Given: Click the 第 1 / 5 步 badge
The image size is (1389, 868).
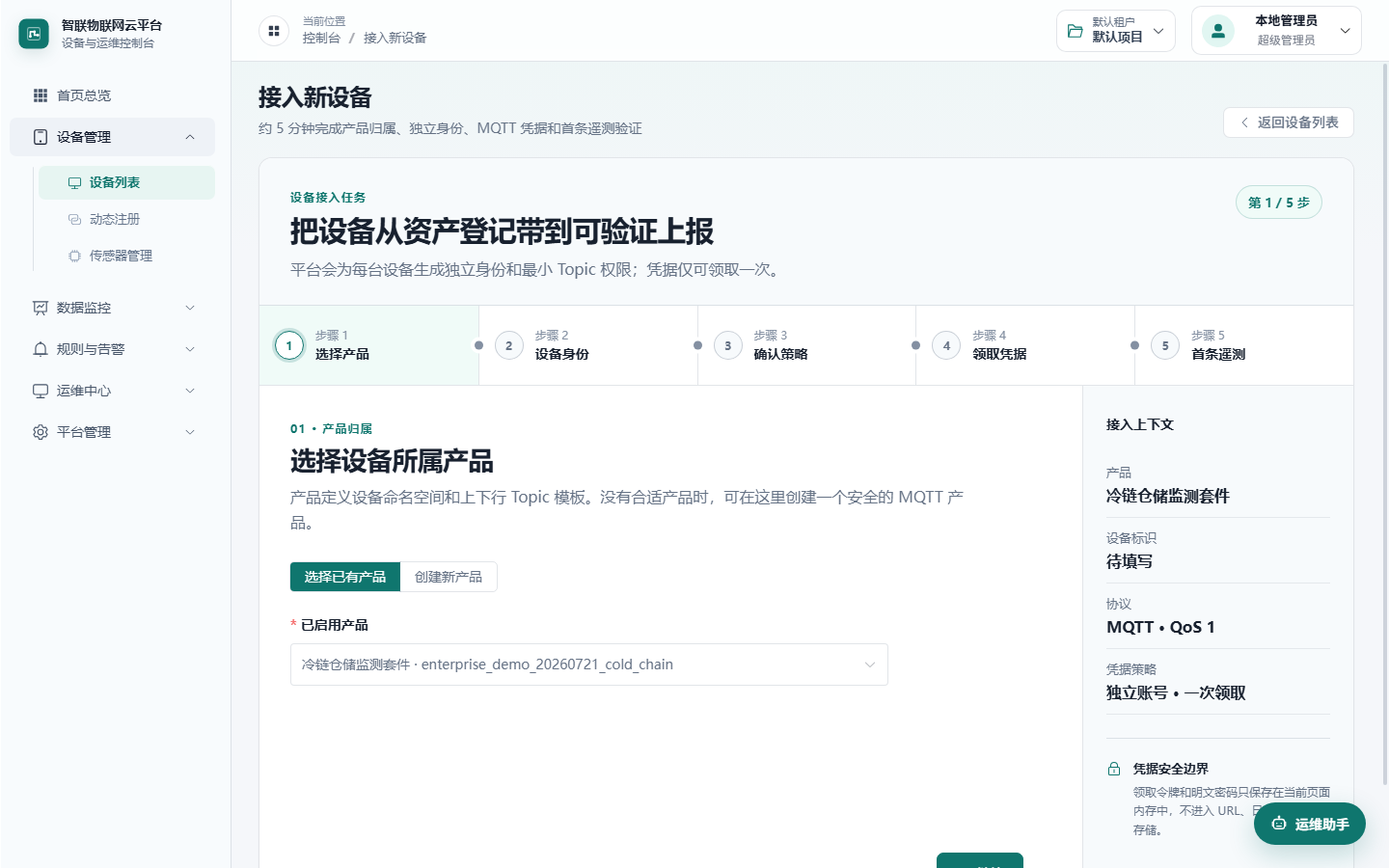Looking at the screenshot, I should 1279,203.
